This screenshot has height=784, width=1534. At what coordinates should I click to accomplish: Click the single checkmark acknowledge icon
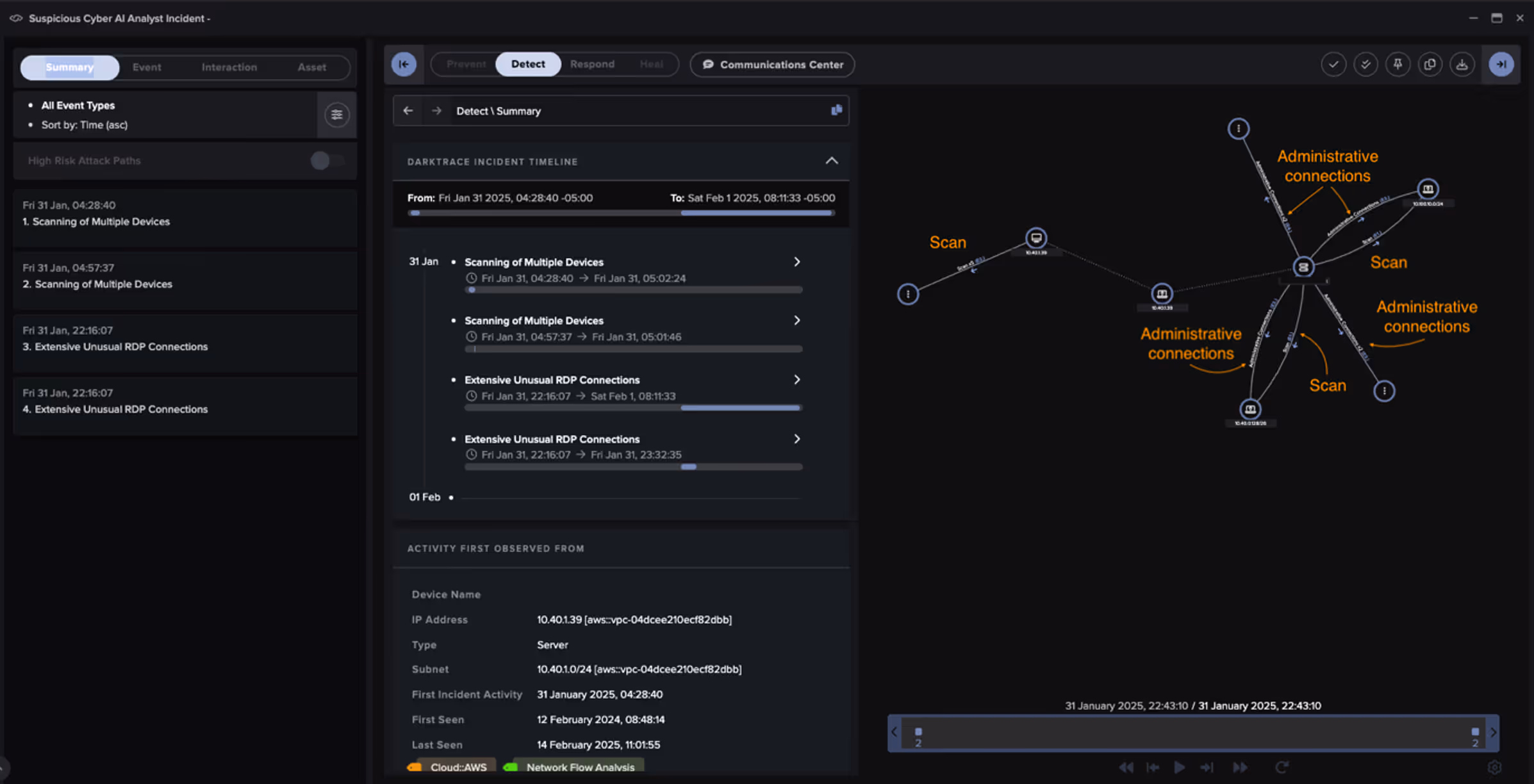[x=1333, y=64]
